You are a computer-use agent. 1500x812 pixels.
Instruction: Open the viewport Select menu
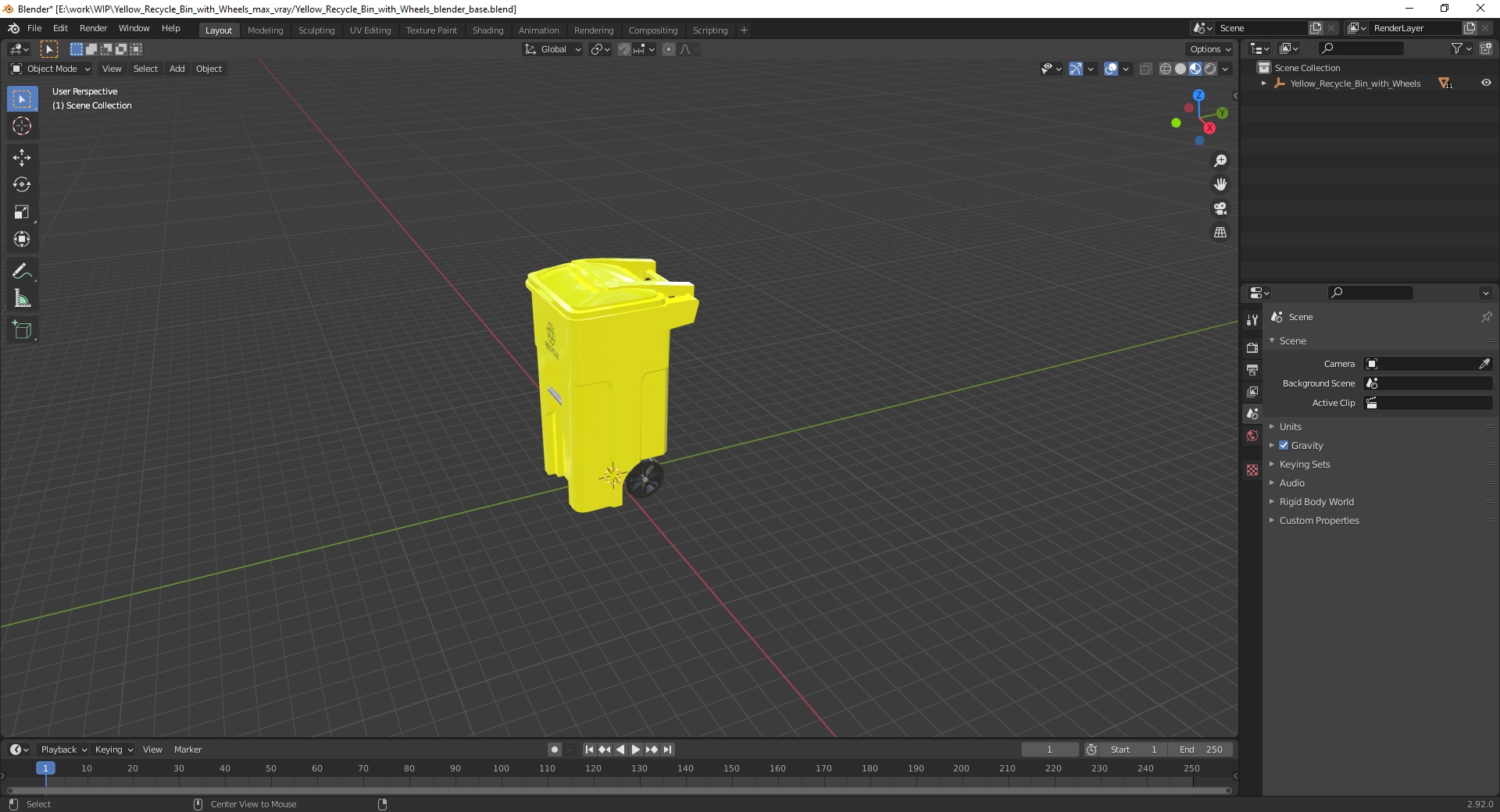[x=145, y=69]
